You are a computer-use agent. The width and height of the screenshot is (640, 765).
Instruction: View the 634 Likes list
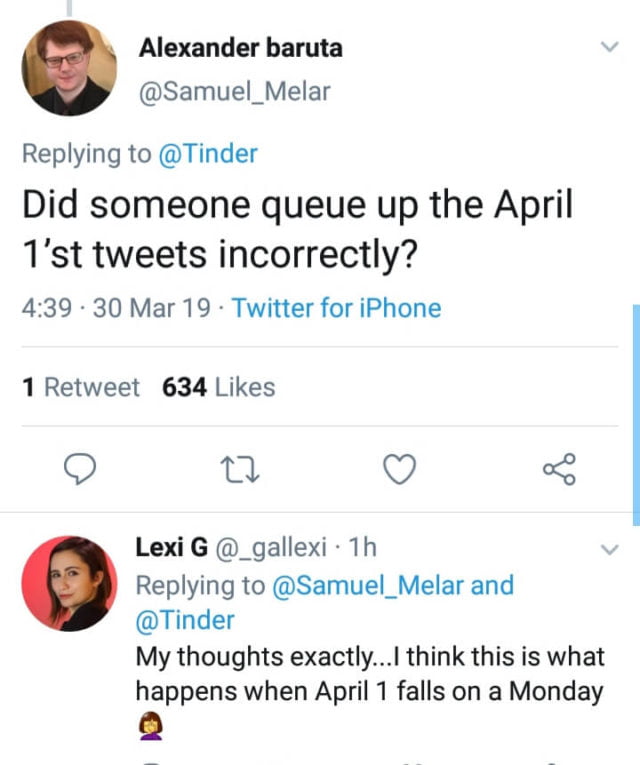click(218, 387)
